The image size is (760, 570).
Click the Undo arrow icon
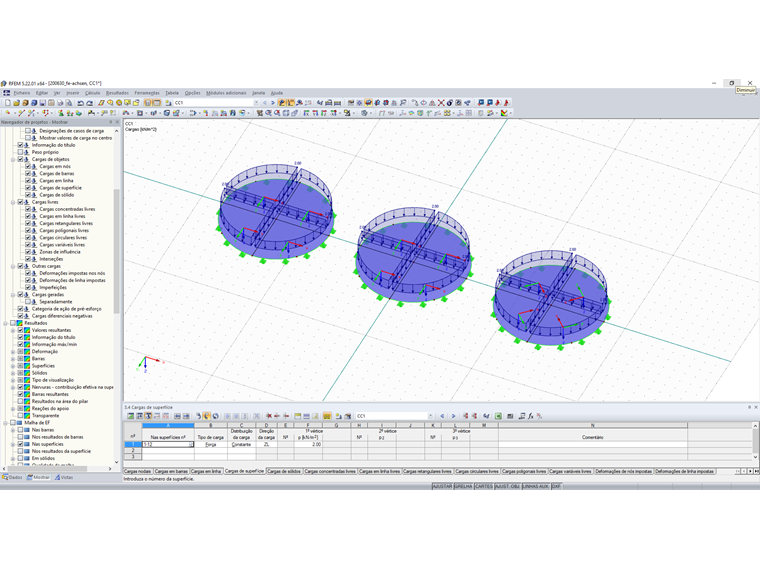coord(81,103)
